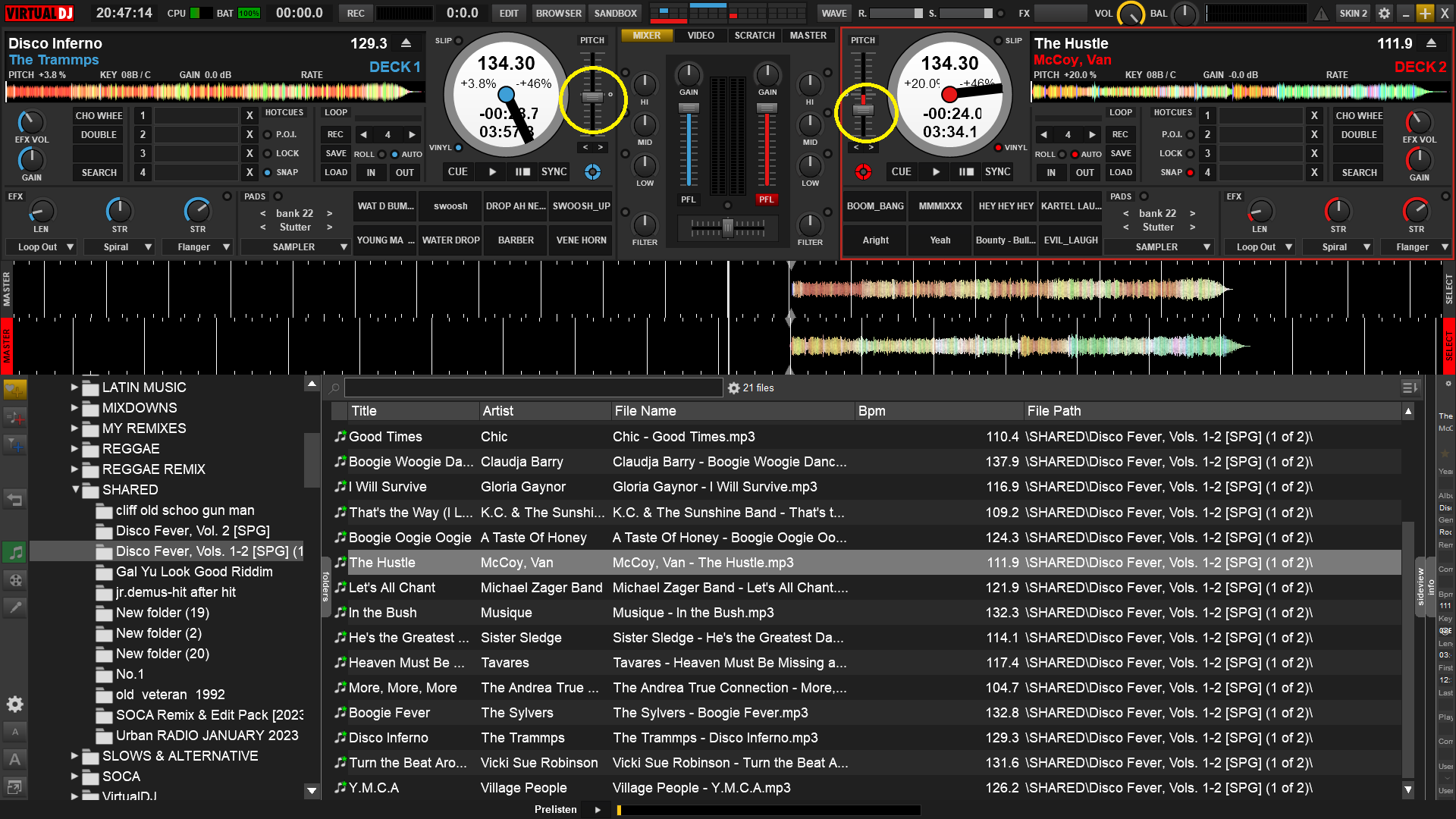Switch to the SCRATCH tab
1456x819 pixels.
click(x=754, y=36)
